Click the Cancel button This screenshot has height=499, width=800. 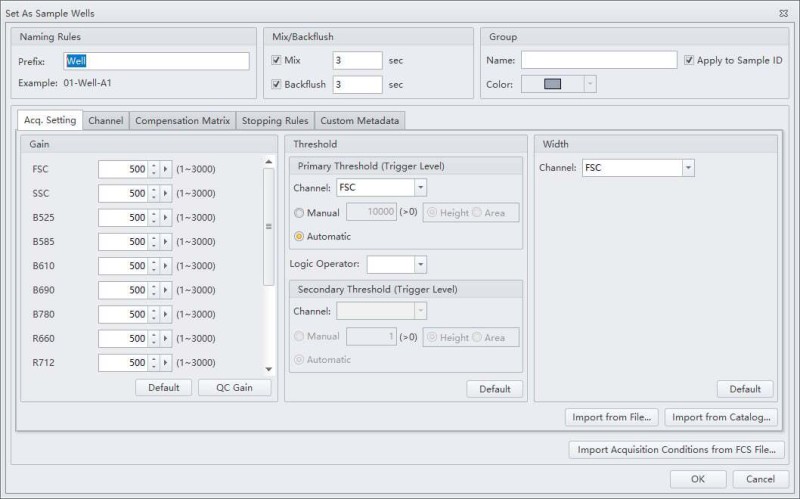click(760, 479)
